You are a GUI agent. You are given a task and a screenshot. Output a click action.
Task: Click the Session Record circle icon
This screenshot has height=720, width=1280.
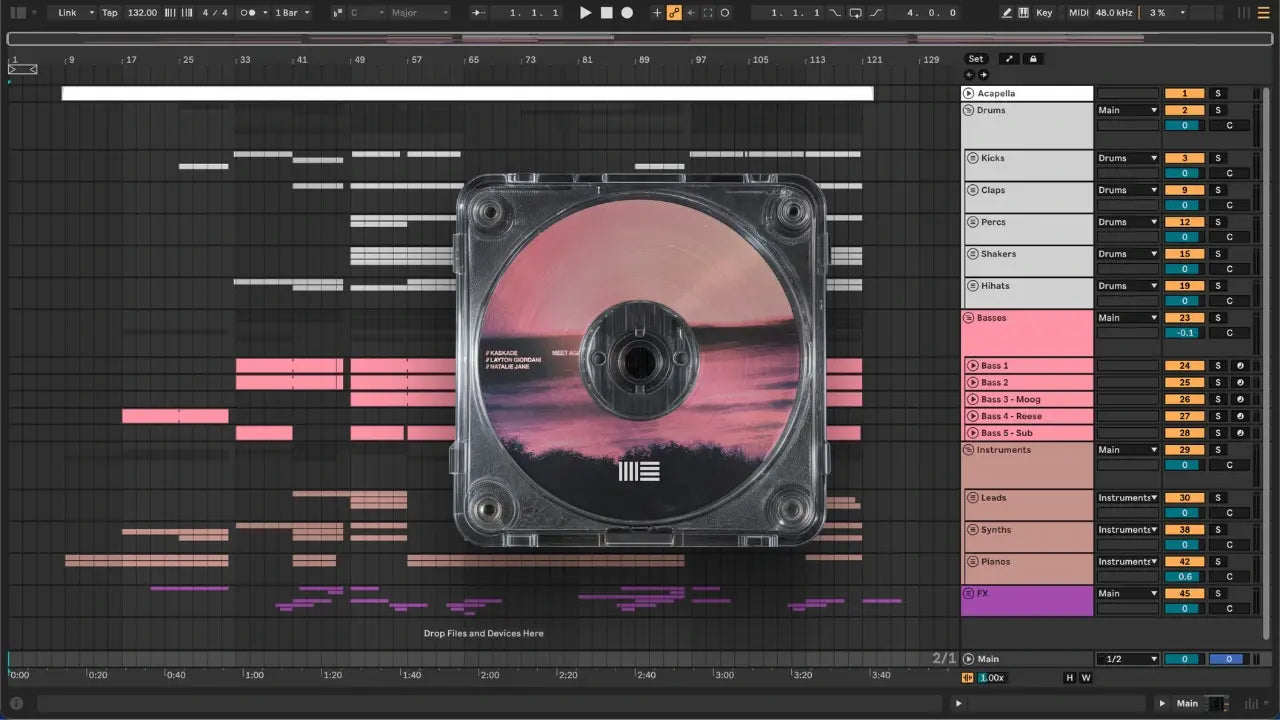pyautogui.click(x=725, y=13)
